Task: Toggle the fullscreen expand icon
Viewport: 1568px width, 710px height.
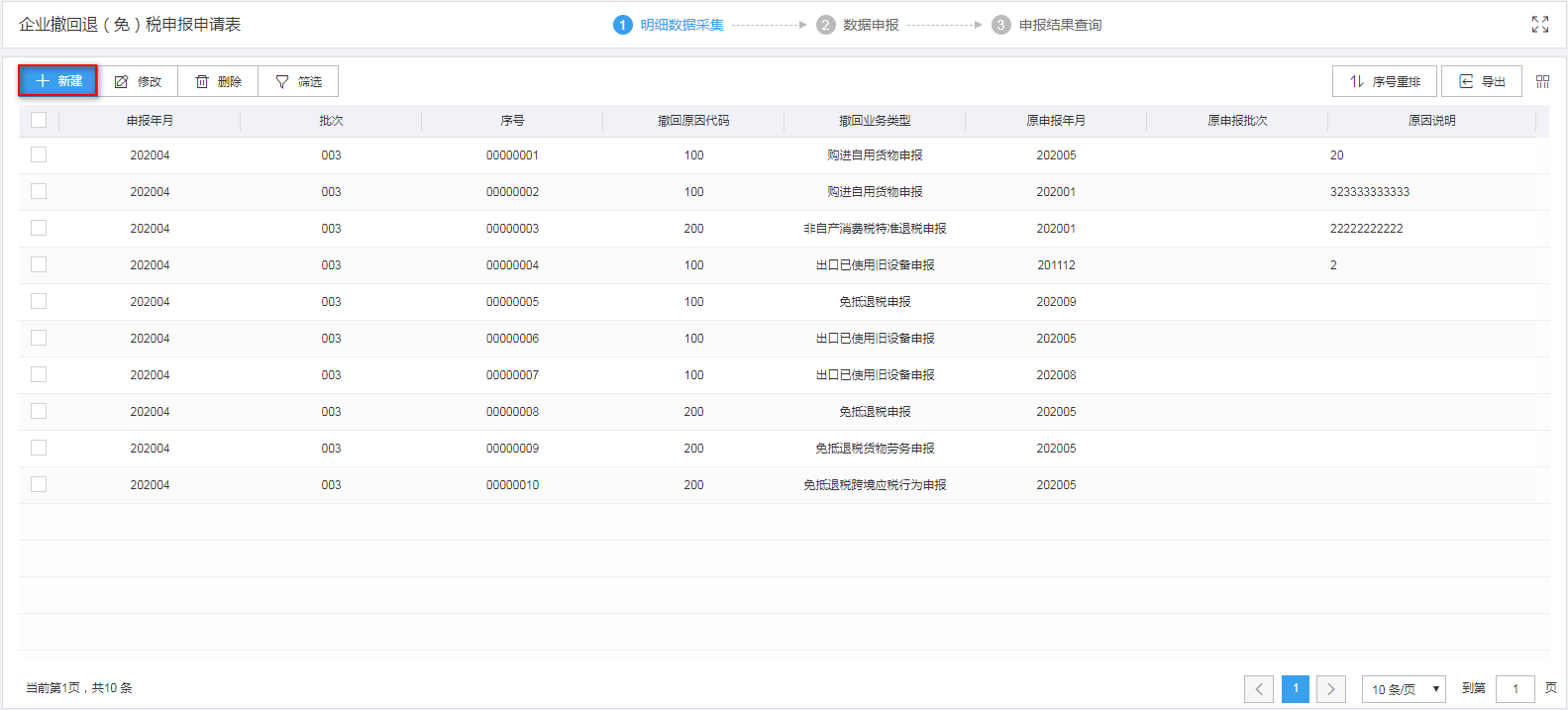Action: point(1539,25)
